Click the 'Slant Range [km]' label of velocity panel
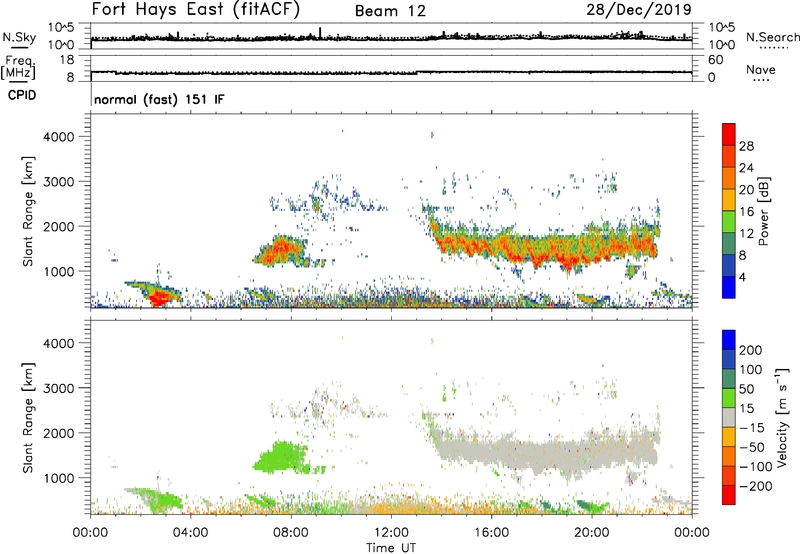The image size is (800, 554). pyautogui.click(x=28, y=418)
